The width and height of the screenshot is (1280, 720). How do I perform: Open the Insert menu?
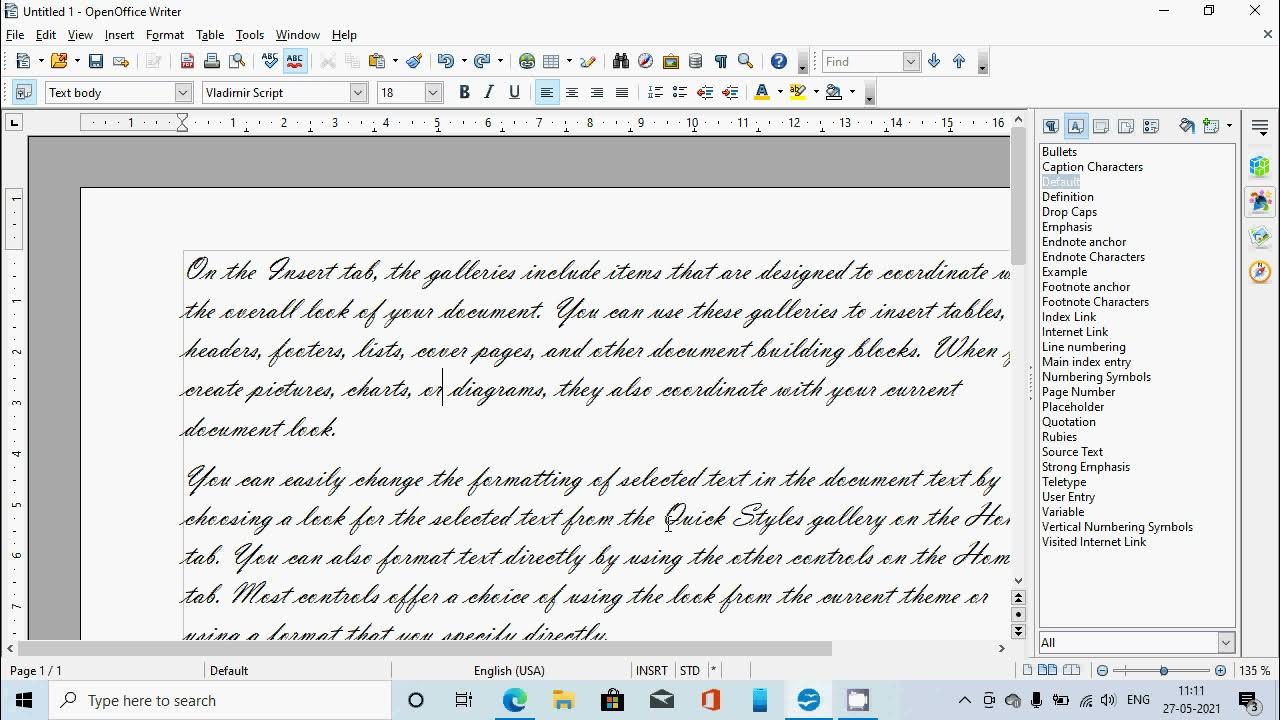(x=119, y=35)
